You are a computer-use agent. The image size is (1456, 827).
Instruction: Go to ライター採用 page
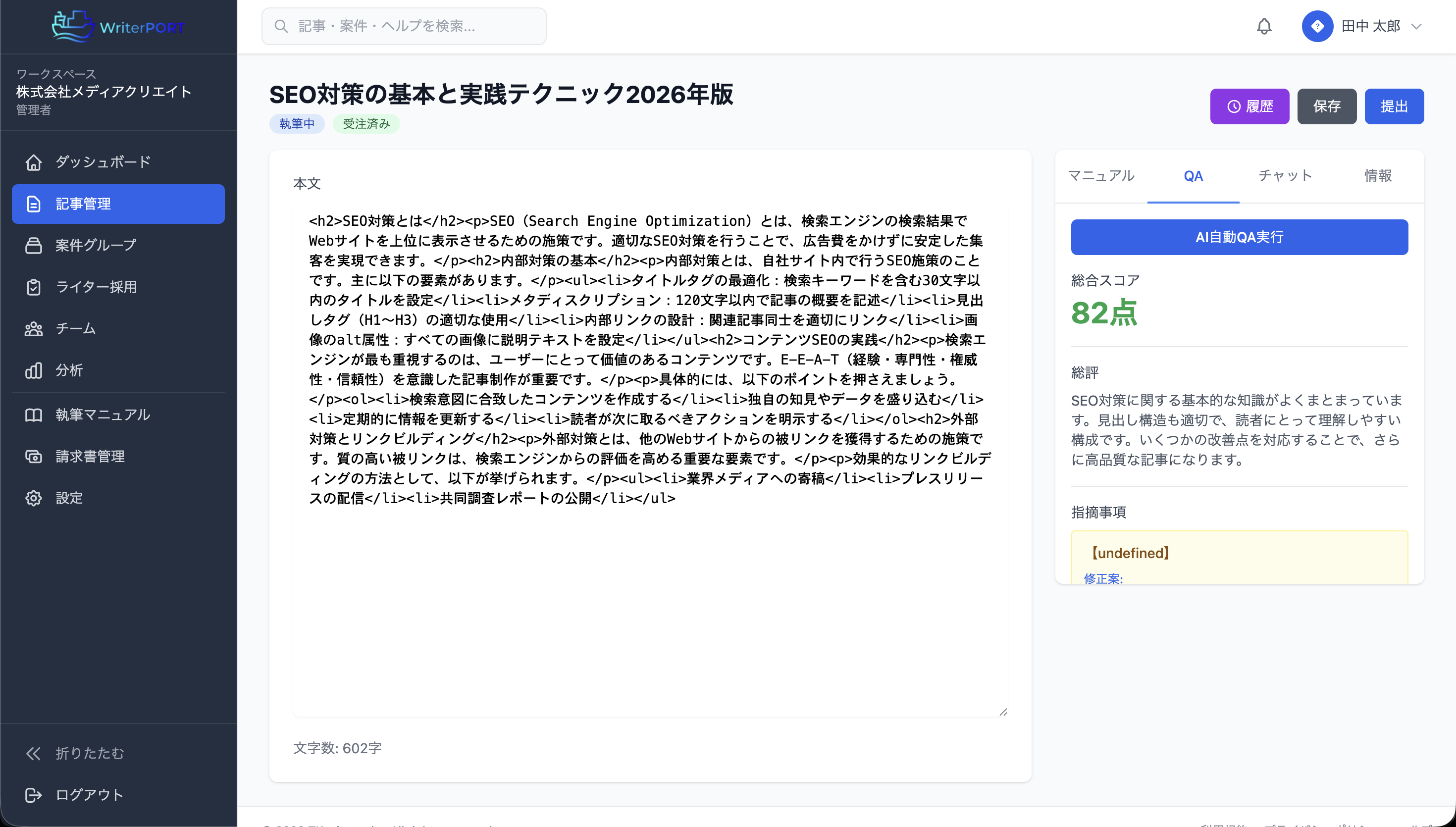[118, 287]
